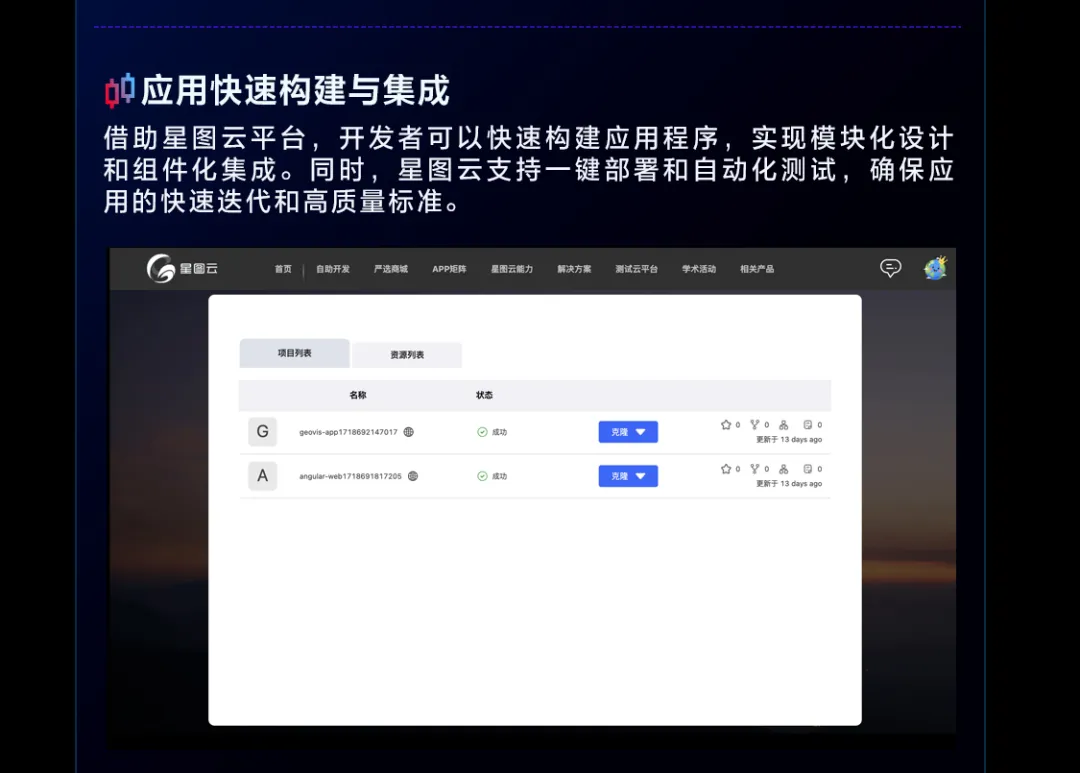Open the 自助开发 navigation menu

point(333,269)
